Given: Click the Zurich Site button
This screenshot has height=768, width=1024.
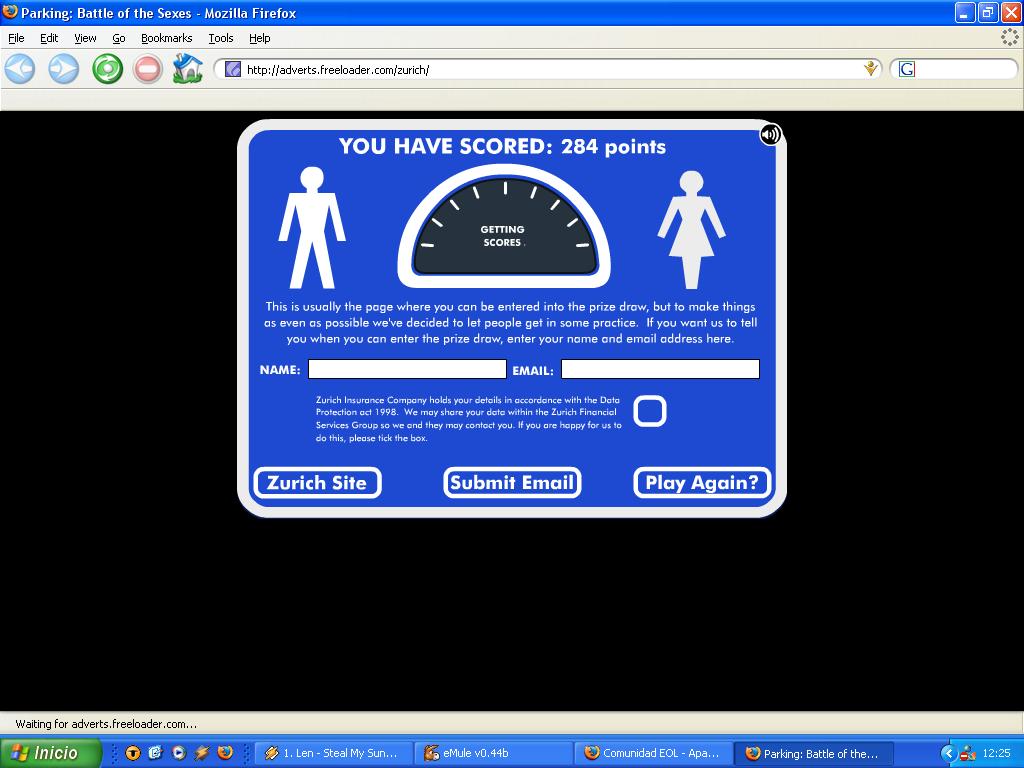Looking at the screenshot, I should [317, 483].
